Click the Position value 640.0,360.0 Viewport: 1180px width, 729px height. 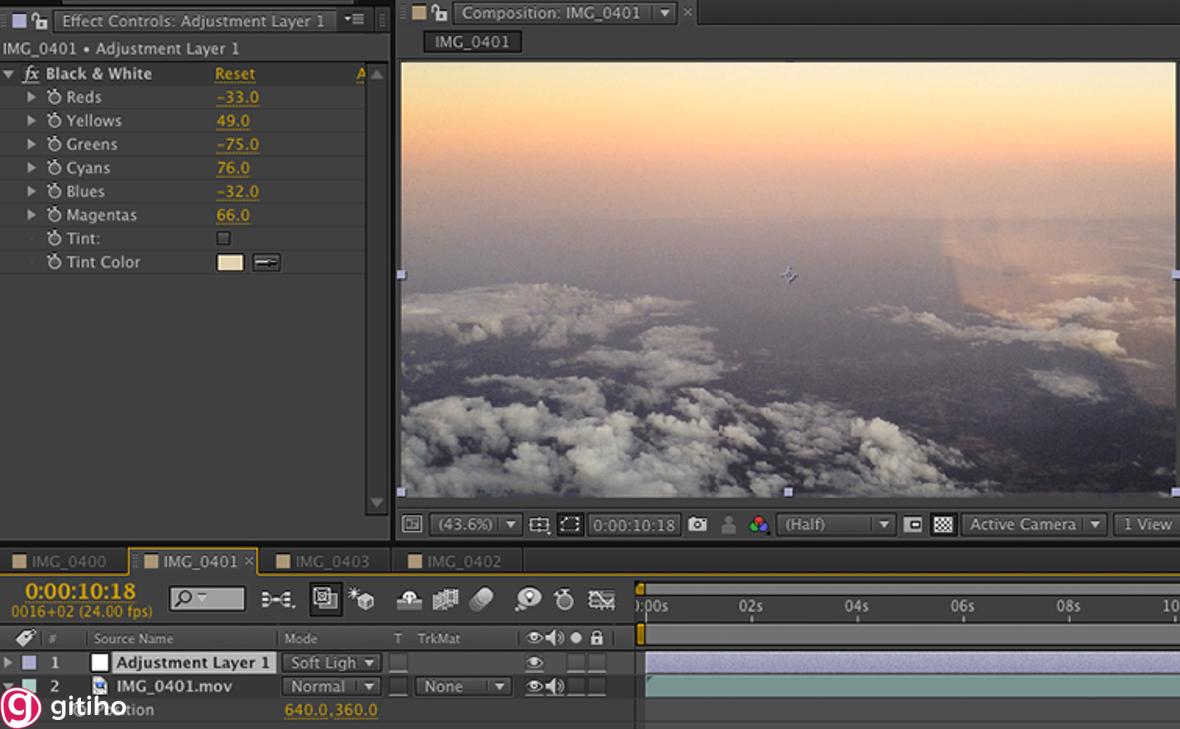(331, 710)
